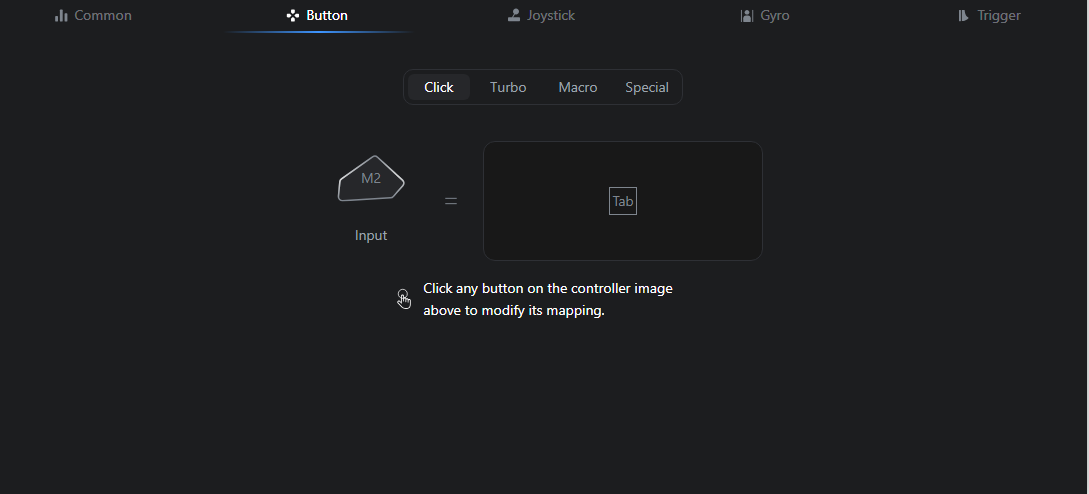Open the Special mapping mode
1089x494 pixels.
[x=647, y=87]
